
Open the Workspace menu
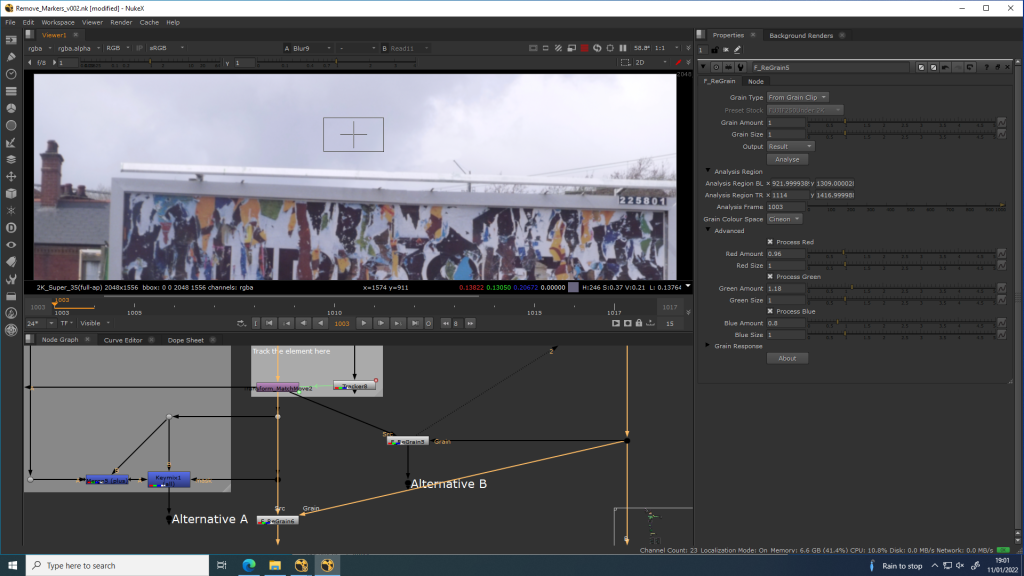(57, 22)
